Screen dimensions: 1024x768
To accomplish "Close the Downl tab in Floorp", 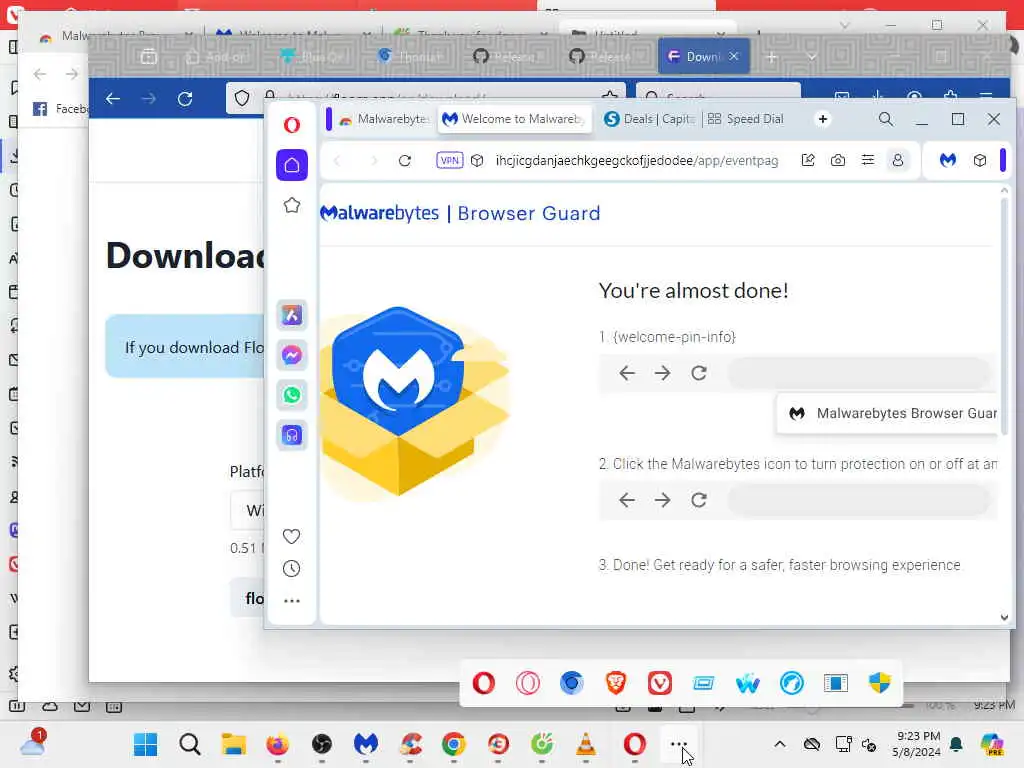I will coord(734,57).
